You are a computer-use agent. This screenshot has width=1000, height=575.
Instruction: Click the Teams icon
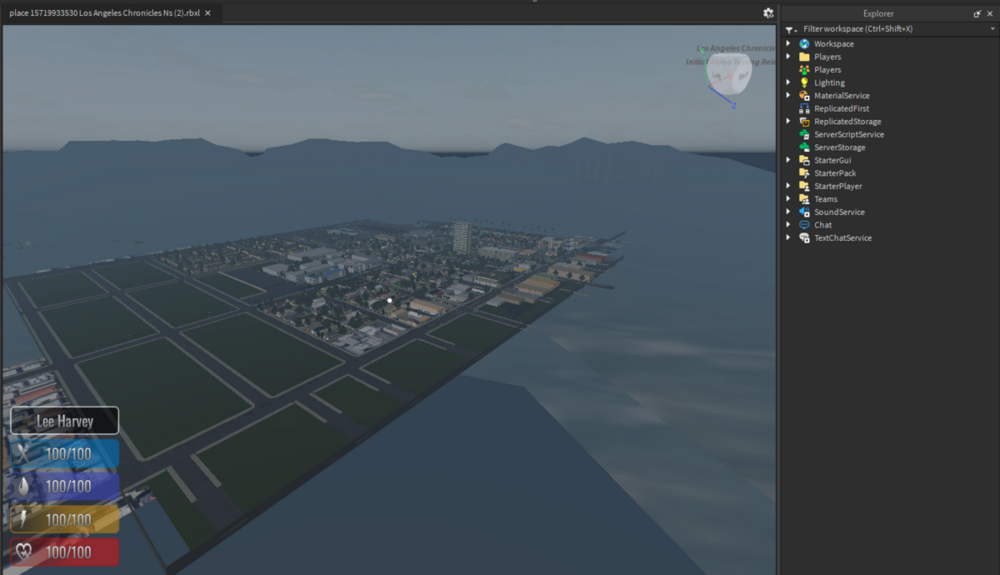[x=804, y=199]
